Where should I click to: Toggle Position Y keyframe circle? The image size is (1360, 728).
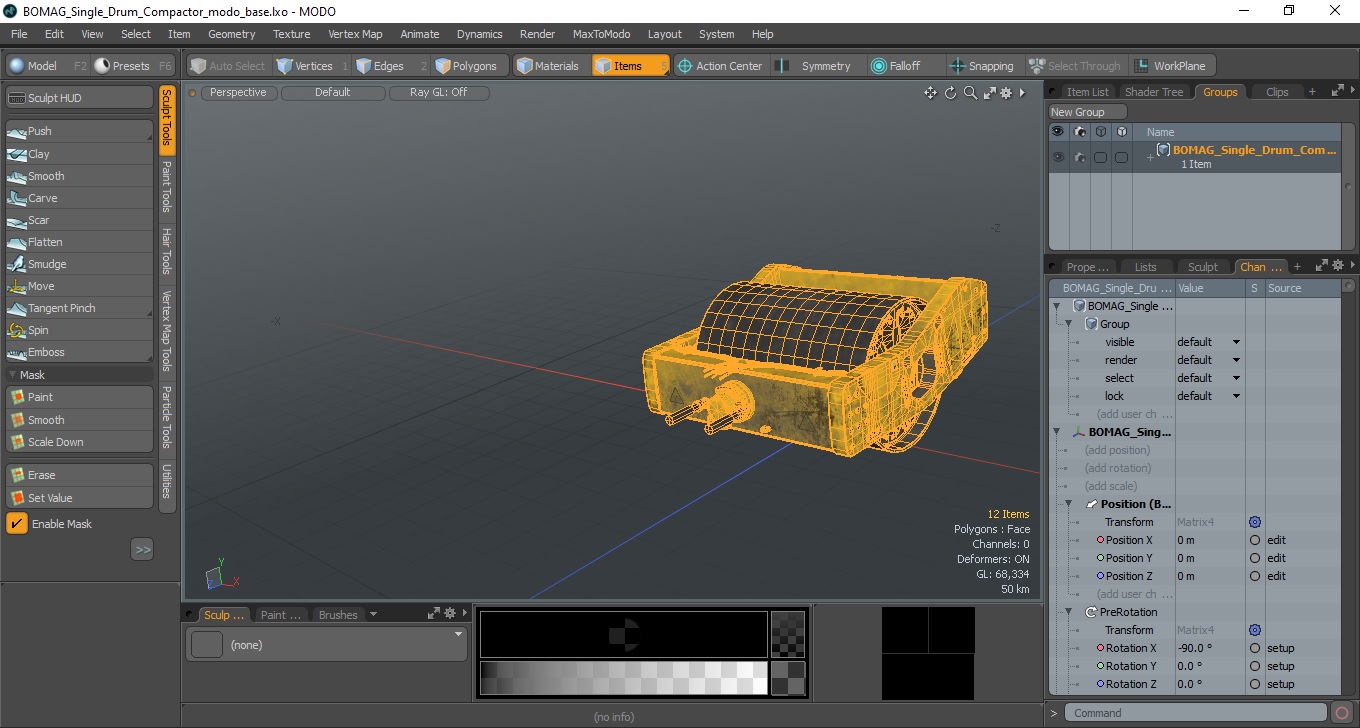(1254, 558)
